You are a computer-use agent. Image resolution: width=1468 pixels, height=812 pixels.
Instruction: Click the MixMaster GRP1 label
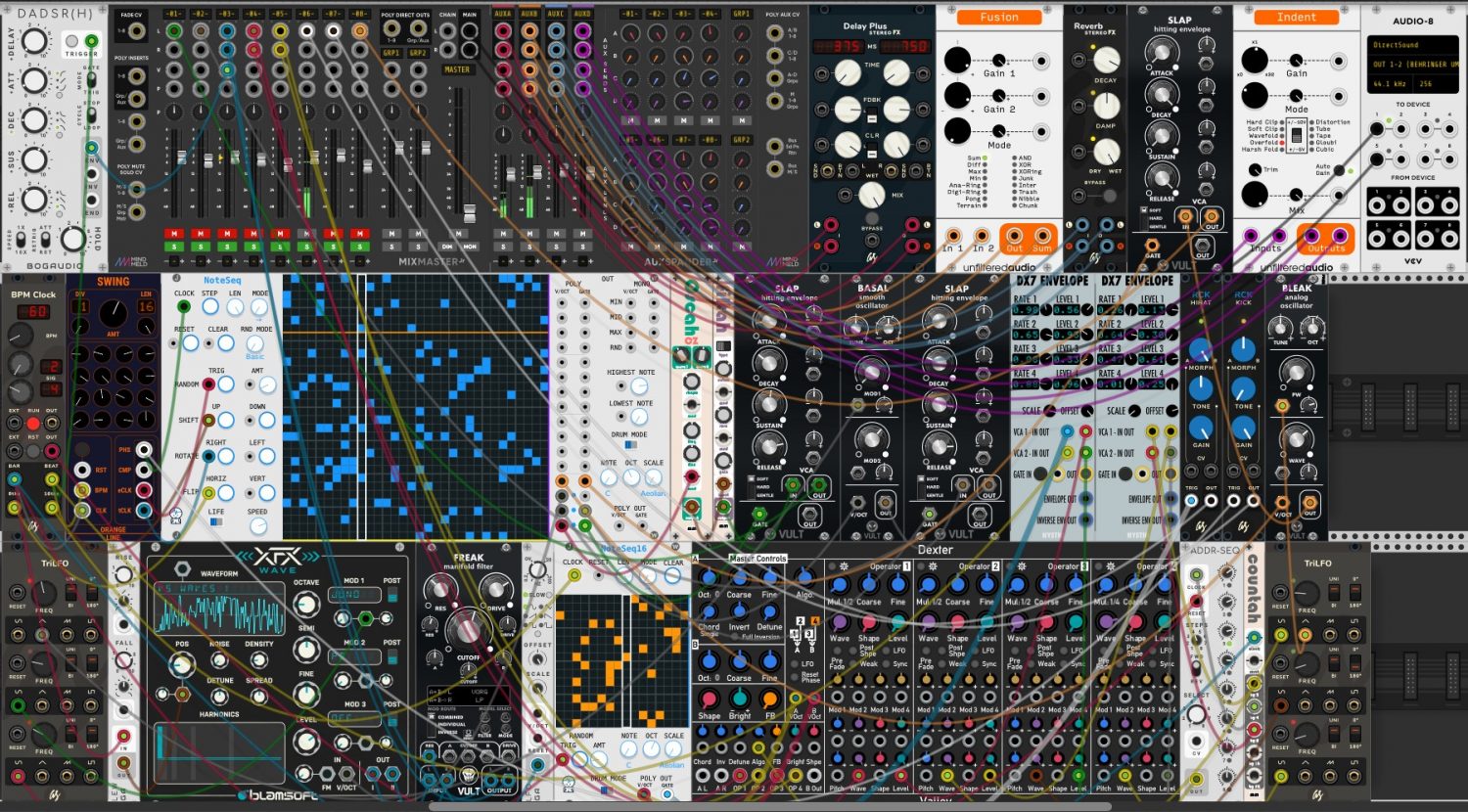[390, 53]
